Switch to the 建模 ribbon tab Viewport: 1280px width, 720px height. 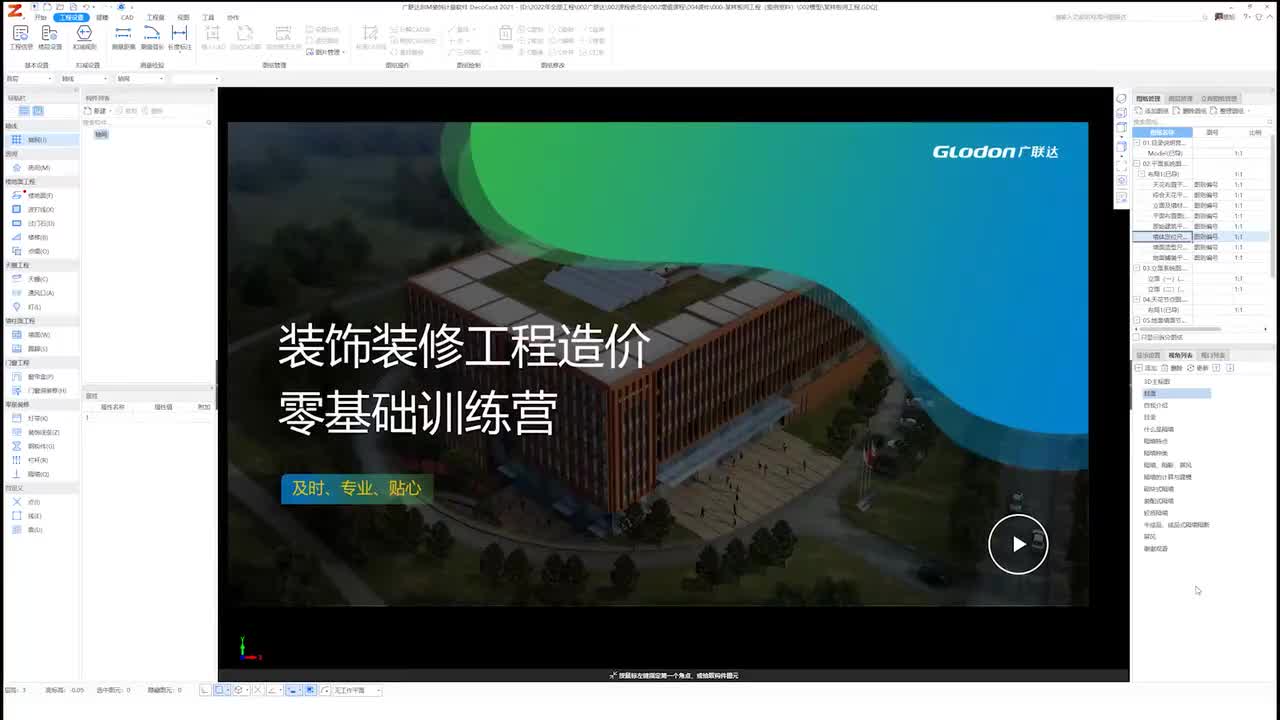tap(102, 17)
